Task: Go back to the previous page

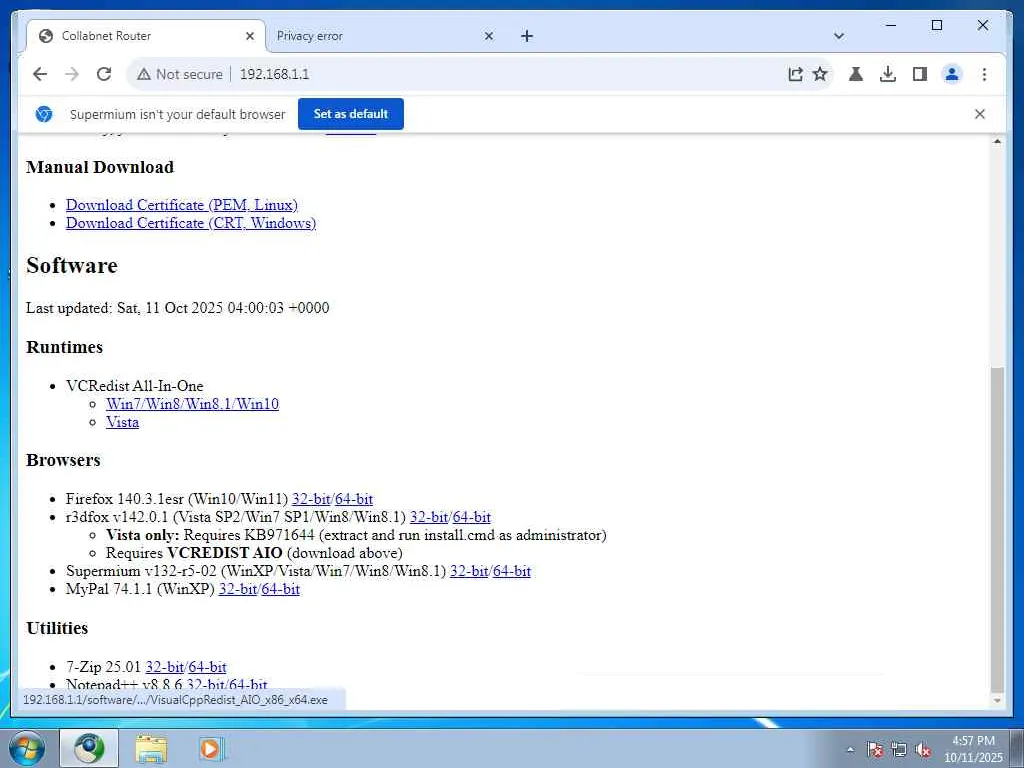Action: click(40, 74)
